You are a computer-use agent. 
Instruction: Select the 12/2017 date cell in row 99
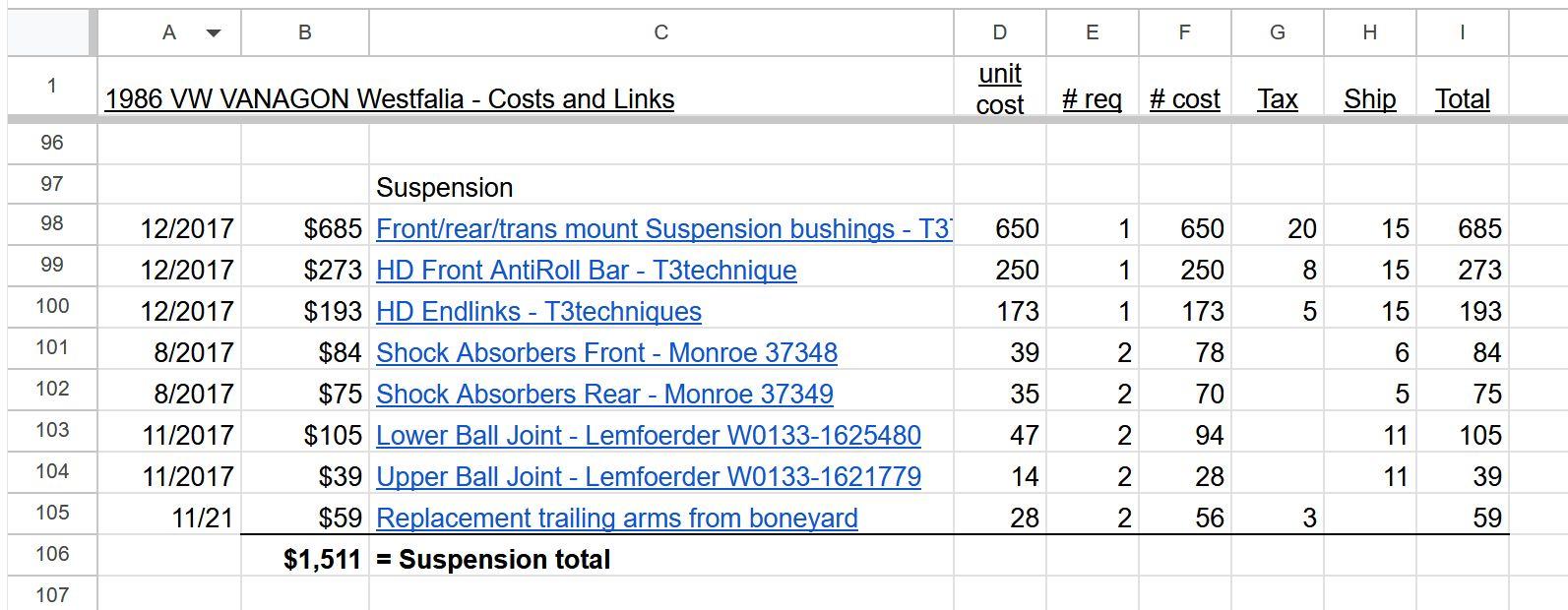pyautogui.click(x=169, y=271)
